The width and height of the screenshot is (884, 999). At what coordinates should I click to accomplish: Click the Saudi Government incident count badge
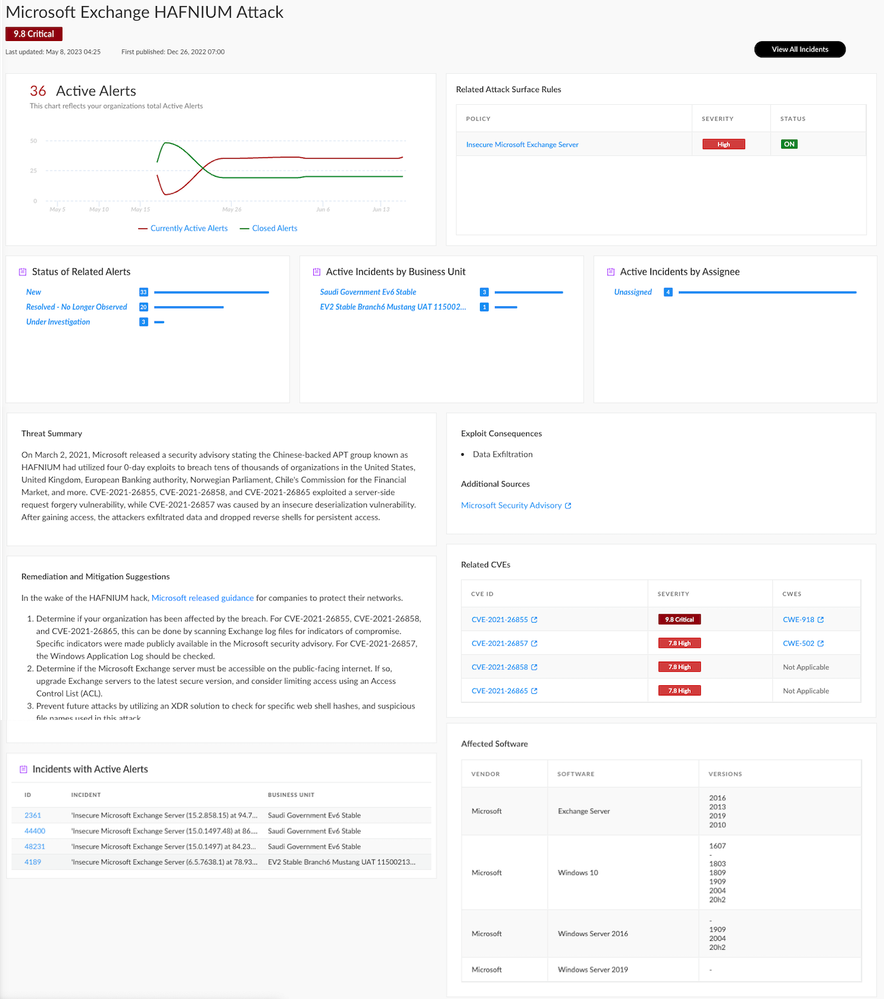484,292
